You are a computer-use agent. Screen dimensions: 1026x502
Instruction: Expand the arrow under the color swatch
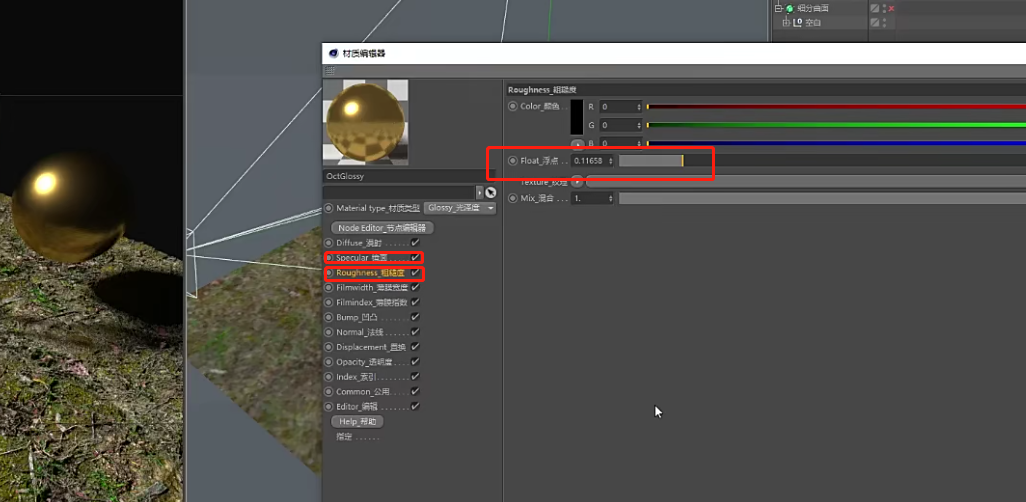click(x=577, y=143)
